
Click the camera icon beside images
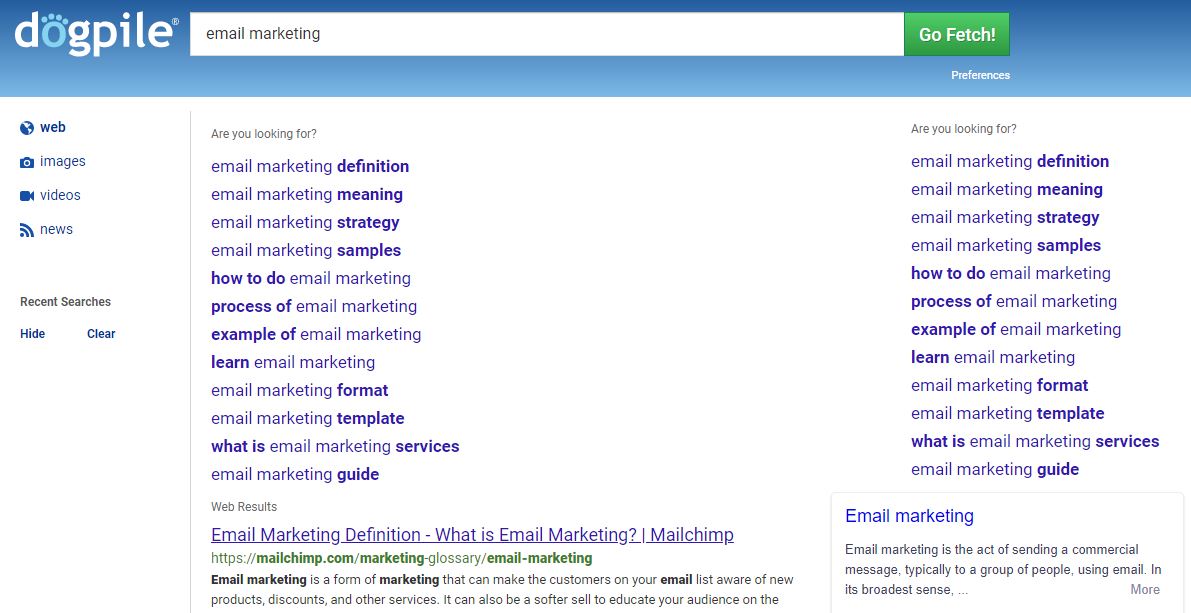coord(27,162)
